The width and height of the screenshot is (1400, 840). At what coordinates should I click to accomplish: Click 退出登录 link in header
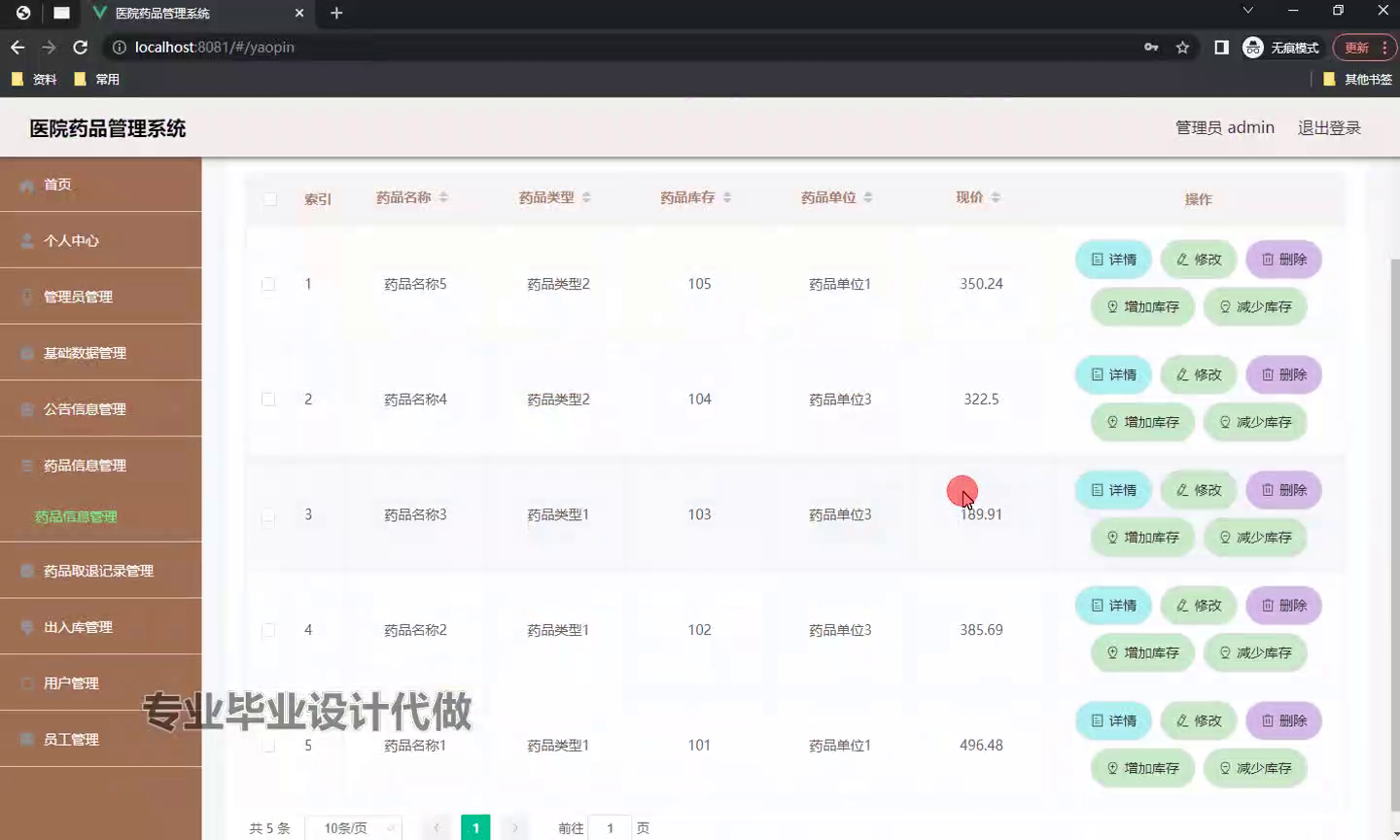tap(1329, 127)
